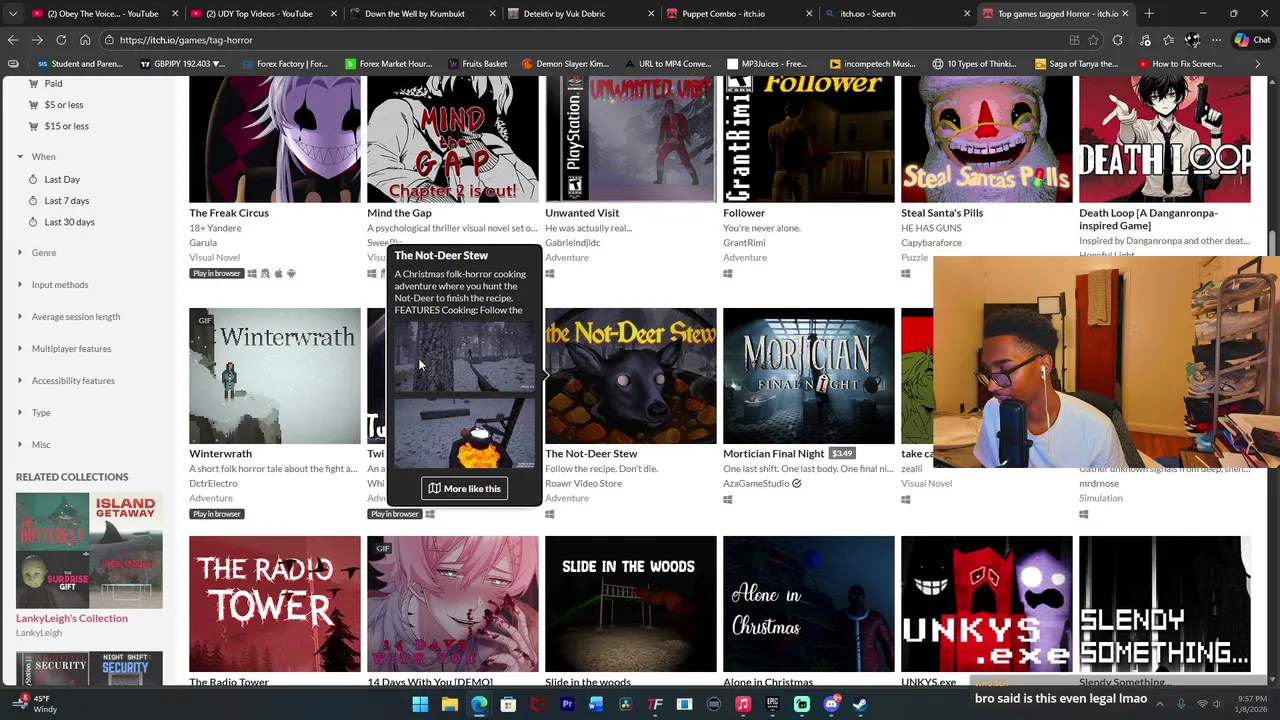Open the tab search chevron at top-left

[x=13, y=14]
